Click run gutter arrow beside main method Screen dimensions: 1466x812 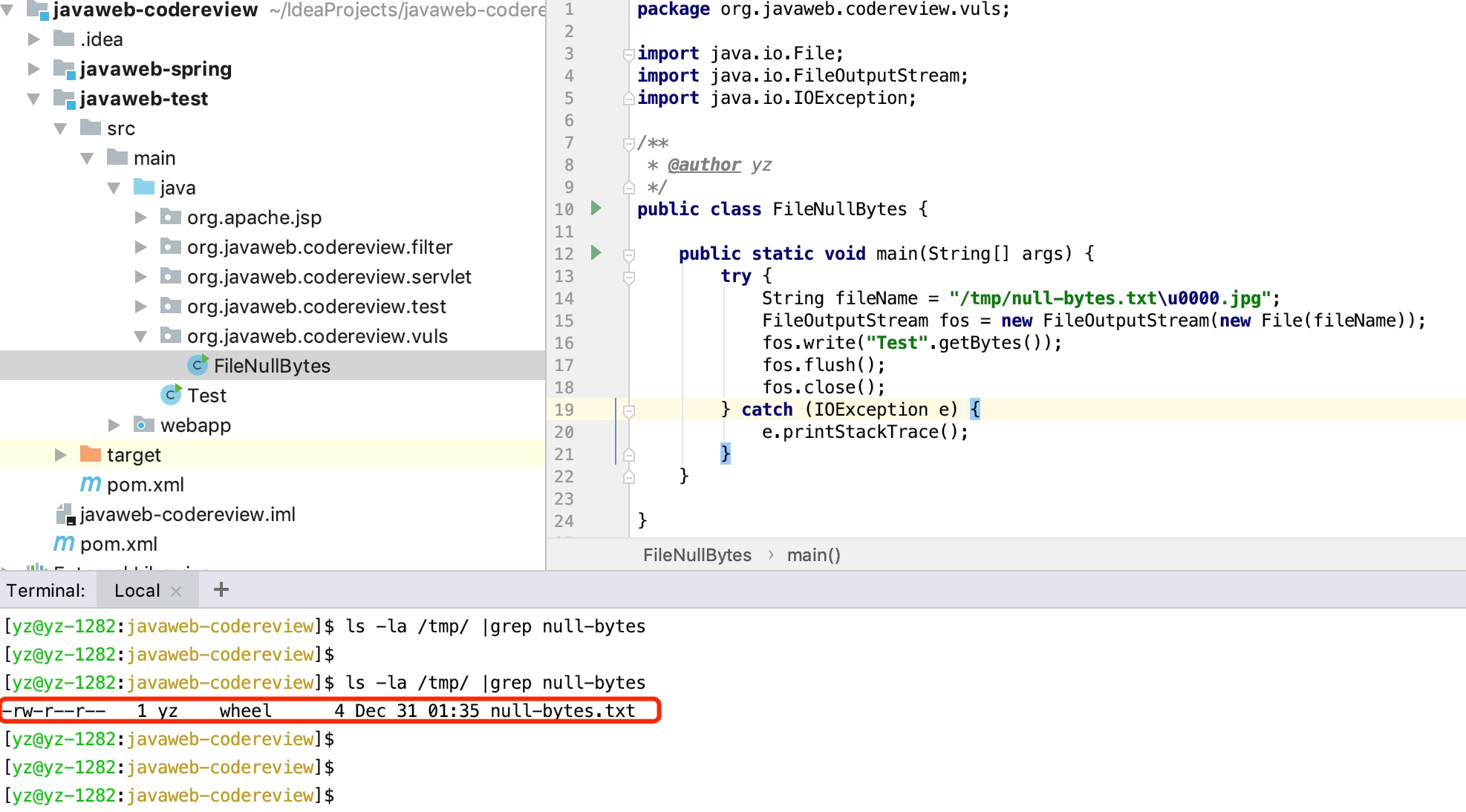(596, 253)
